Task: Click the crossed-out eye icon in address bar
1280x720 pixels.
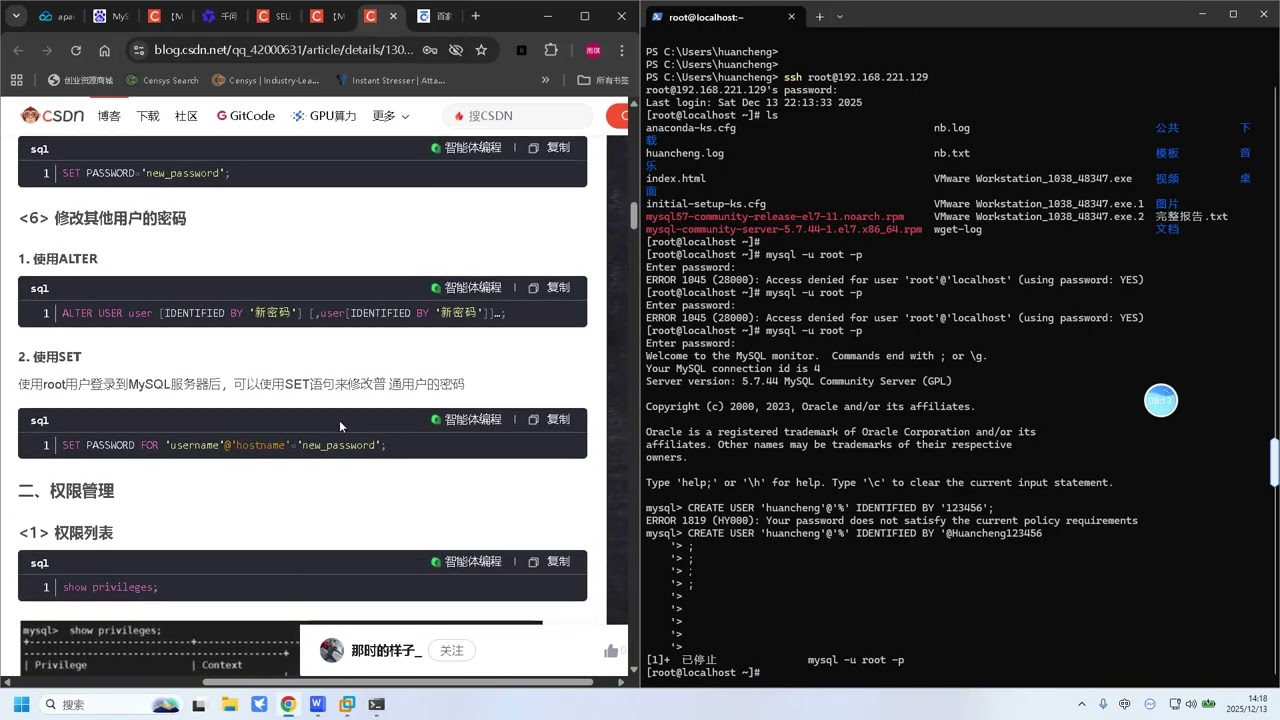Action: point(456,50)
